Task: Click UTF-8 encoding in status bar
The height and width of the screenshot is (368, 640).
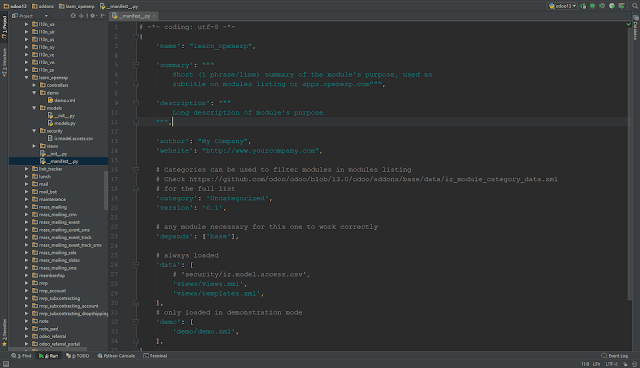Action: (611, 364)
